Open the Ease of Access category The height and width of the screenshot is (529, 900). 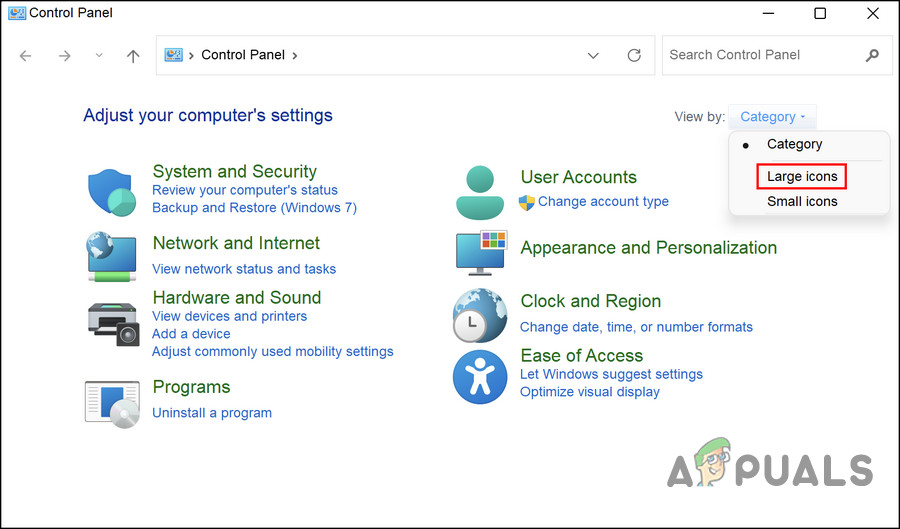(581, 356)
